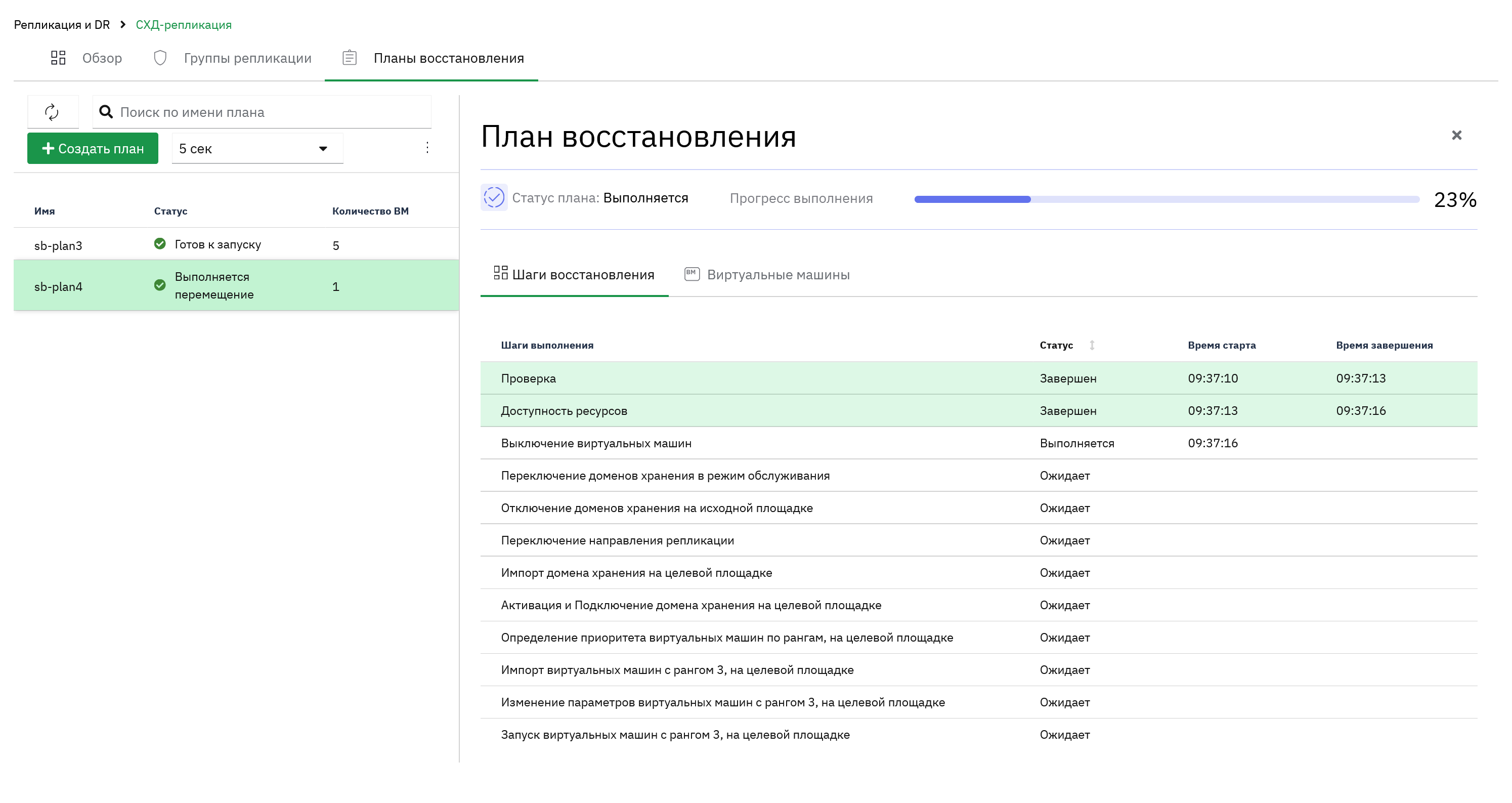Click Выполняется перемещение status text
The width and height of the screenshot is (1512, 803).
(213, 286)
